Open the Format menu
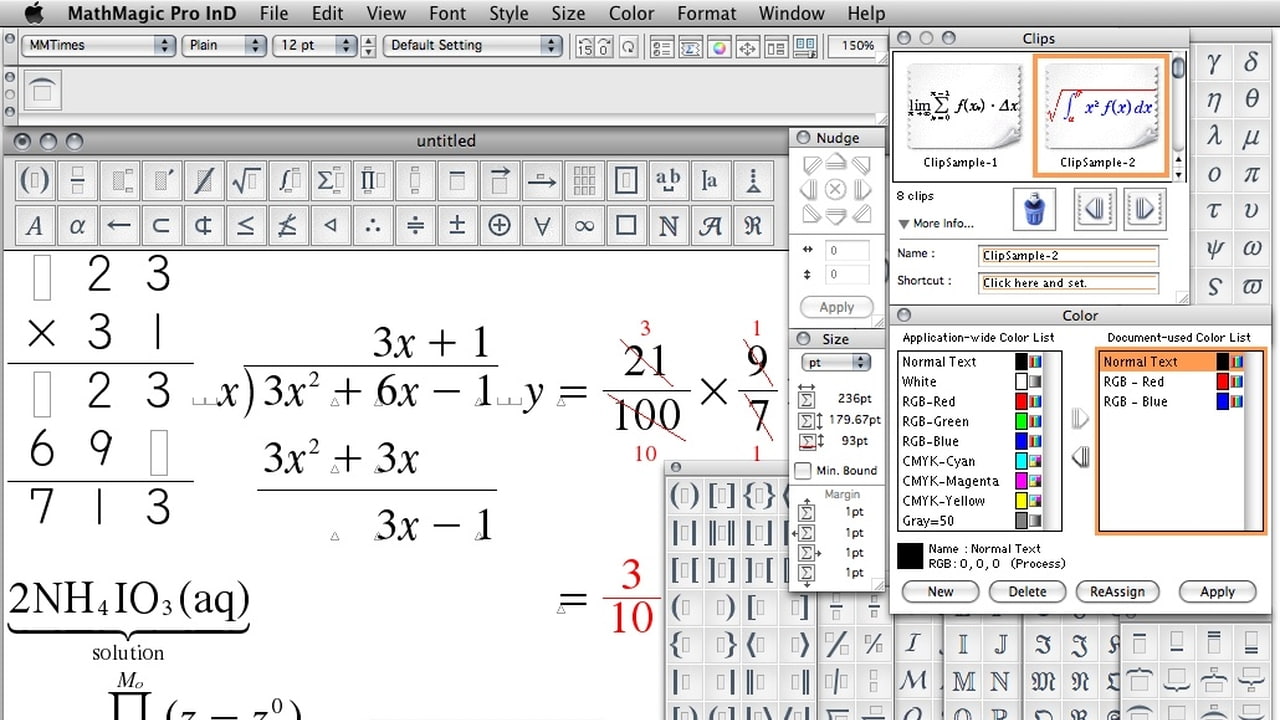 click(x=707, y=13)
